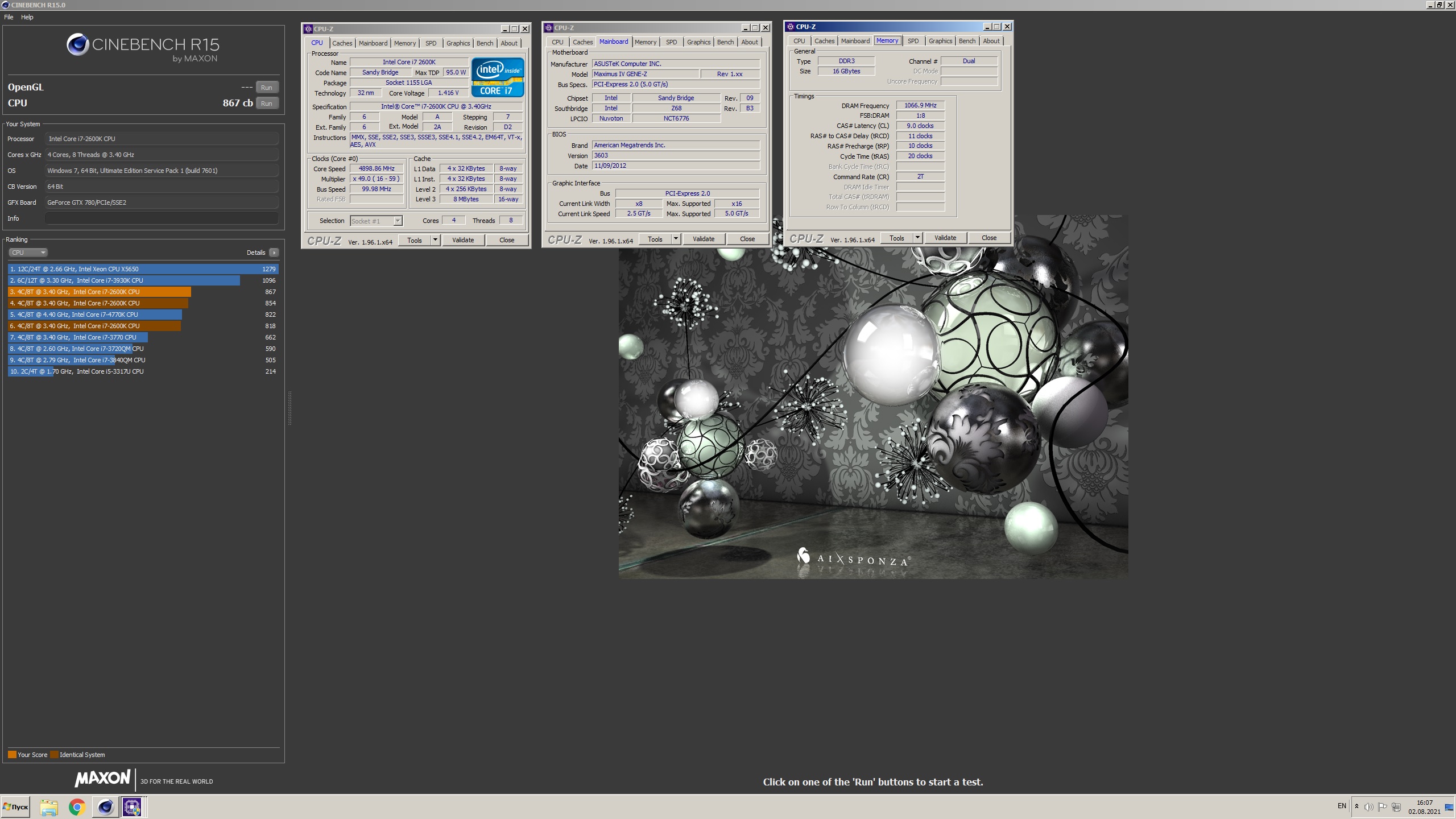
Task: Open Graphics tab in Memory CPU-Z window
Action: [940, 41]
